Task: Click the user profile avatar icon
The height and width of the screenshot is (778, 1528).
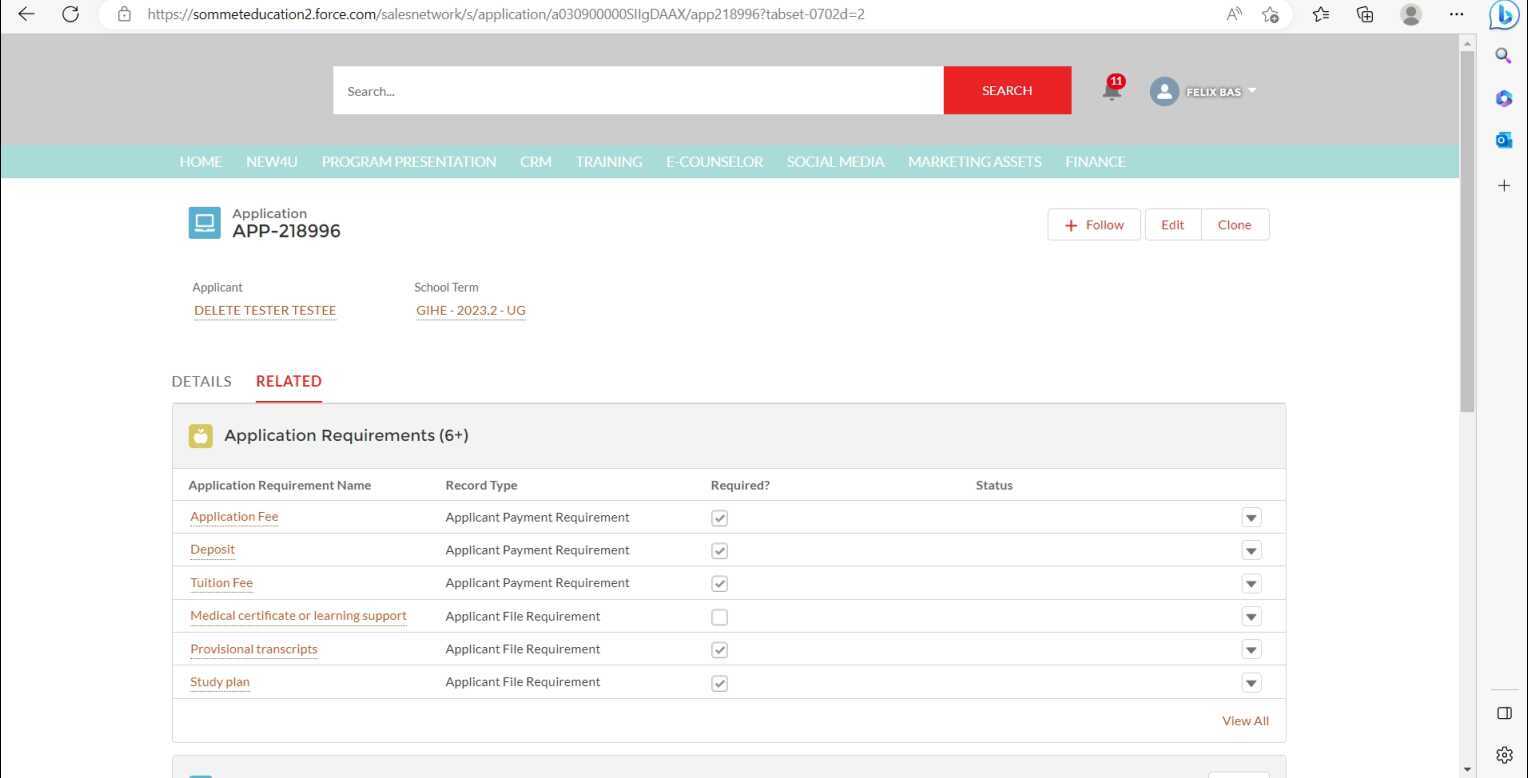Action: click(1164, 92)
